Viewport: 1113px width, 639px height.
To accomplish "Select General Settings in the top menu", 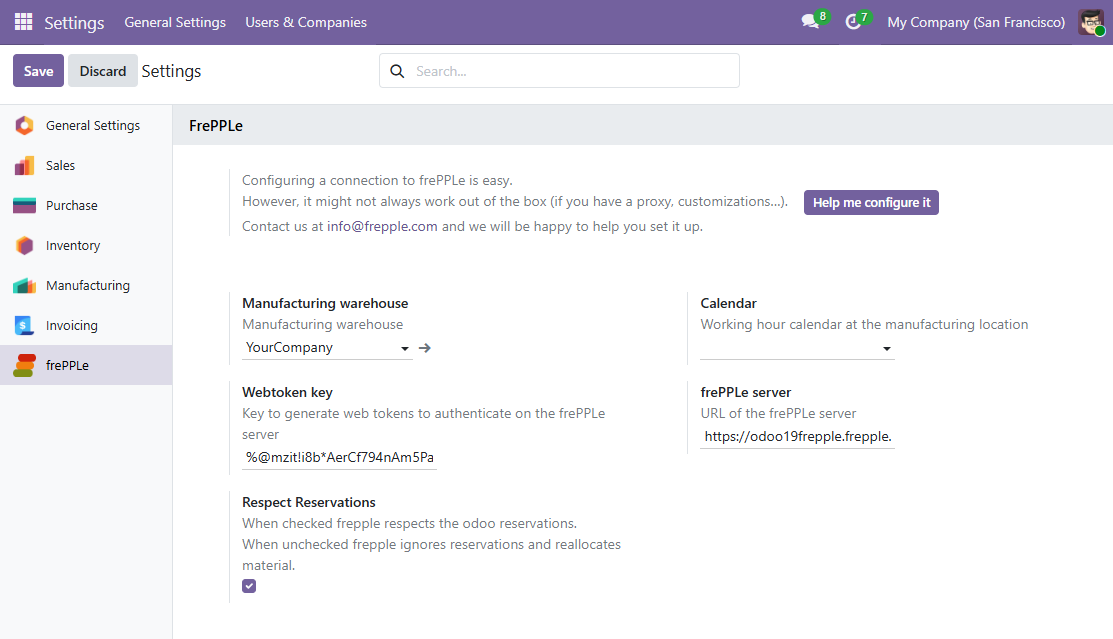I will (x=175, y=22).
